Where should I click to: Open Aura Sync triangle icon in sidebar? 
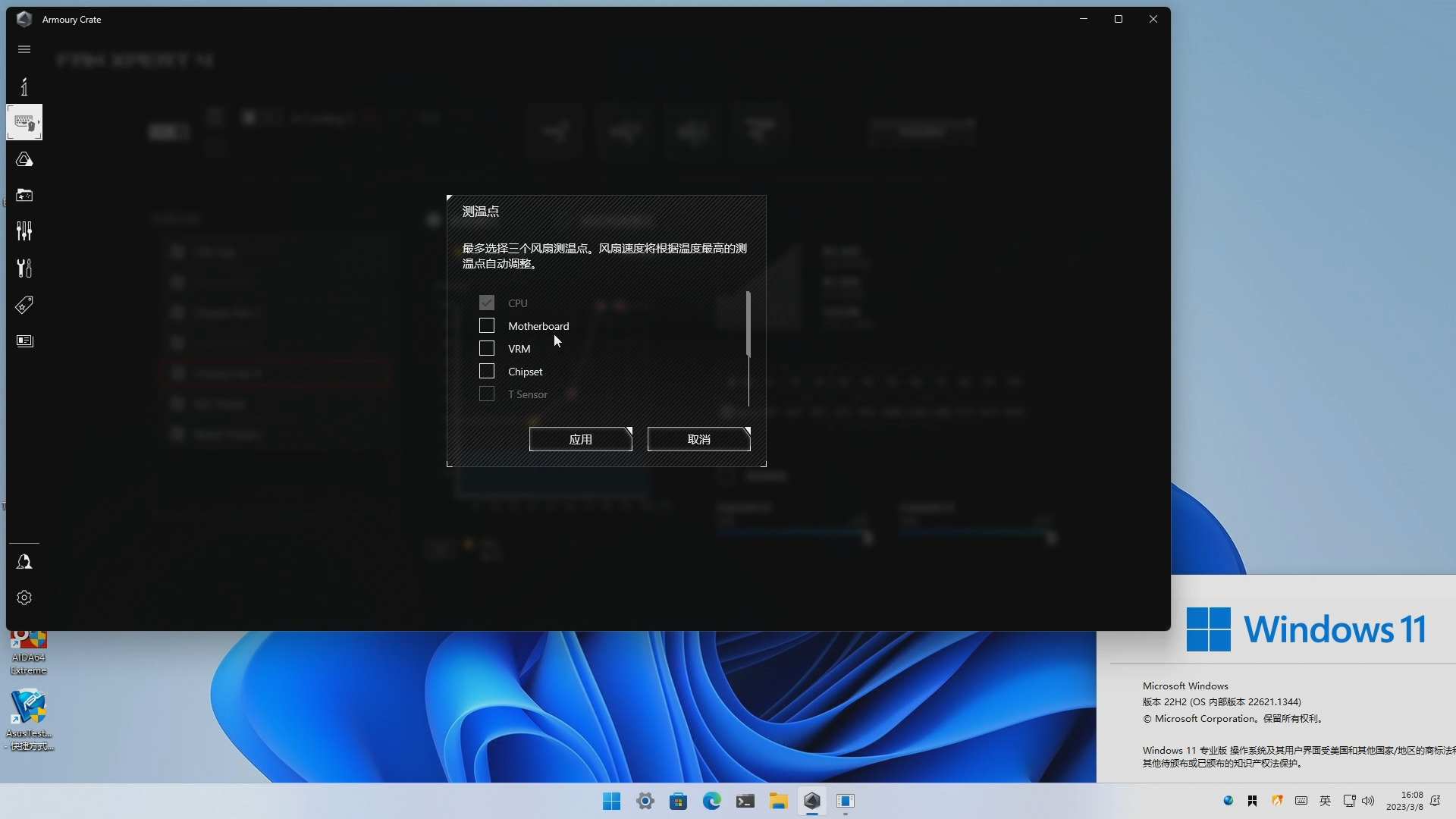[x=24, y=159]
